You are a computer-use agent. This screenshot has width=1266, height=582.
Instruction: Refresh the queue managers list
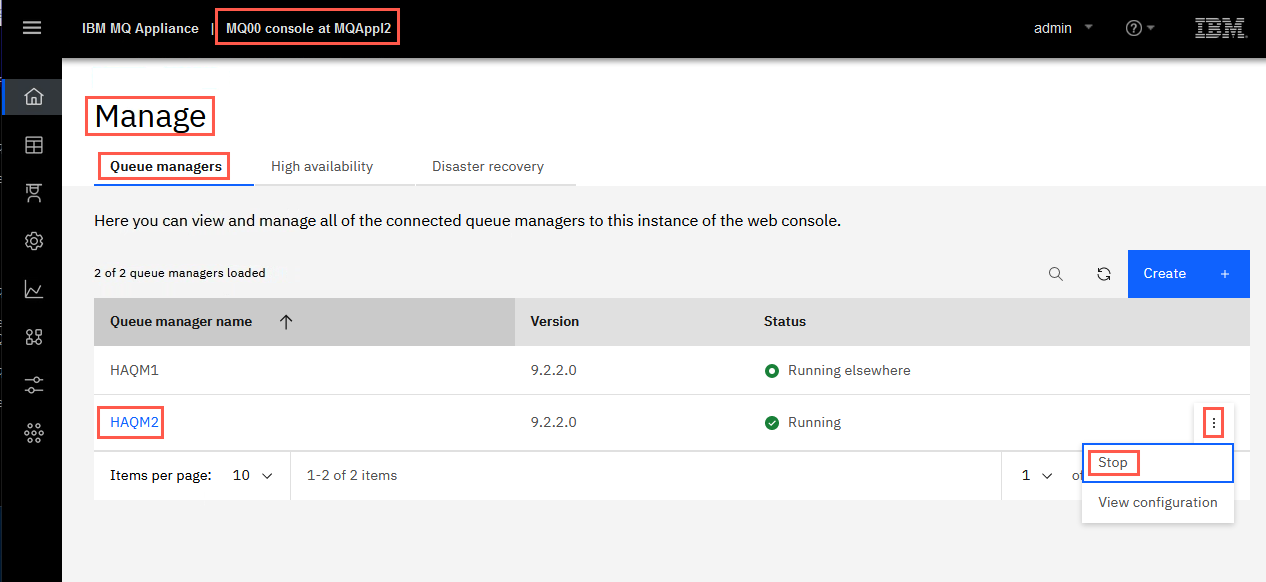pyautogui.click(x=1104, y=274)
